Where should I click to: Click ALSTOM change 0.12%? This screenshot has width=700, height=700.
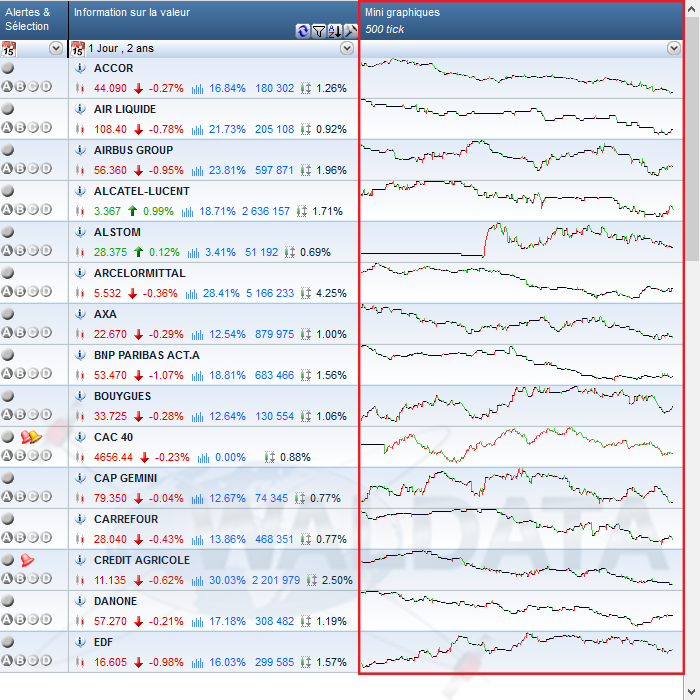coord(164,252)
